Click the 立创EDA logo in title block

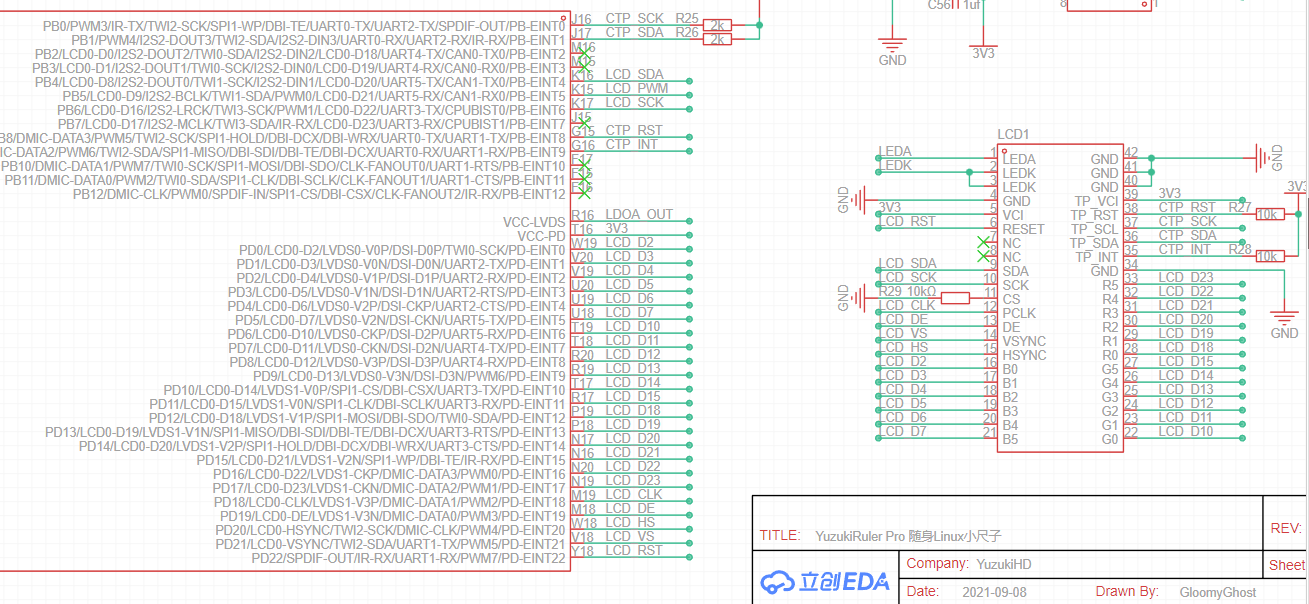[825, 581]
